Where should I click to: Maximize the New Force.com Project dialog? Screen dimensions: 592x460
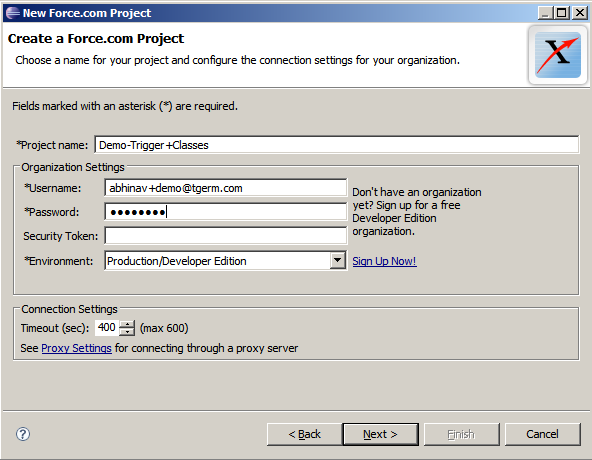coord(562,13)
